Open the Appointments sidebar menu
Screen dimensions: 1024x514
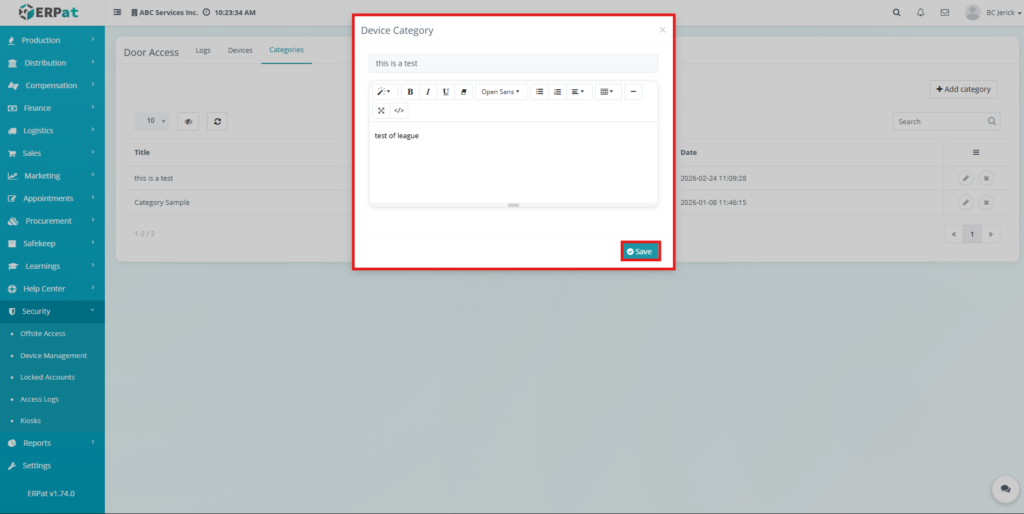[52, 199]
